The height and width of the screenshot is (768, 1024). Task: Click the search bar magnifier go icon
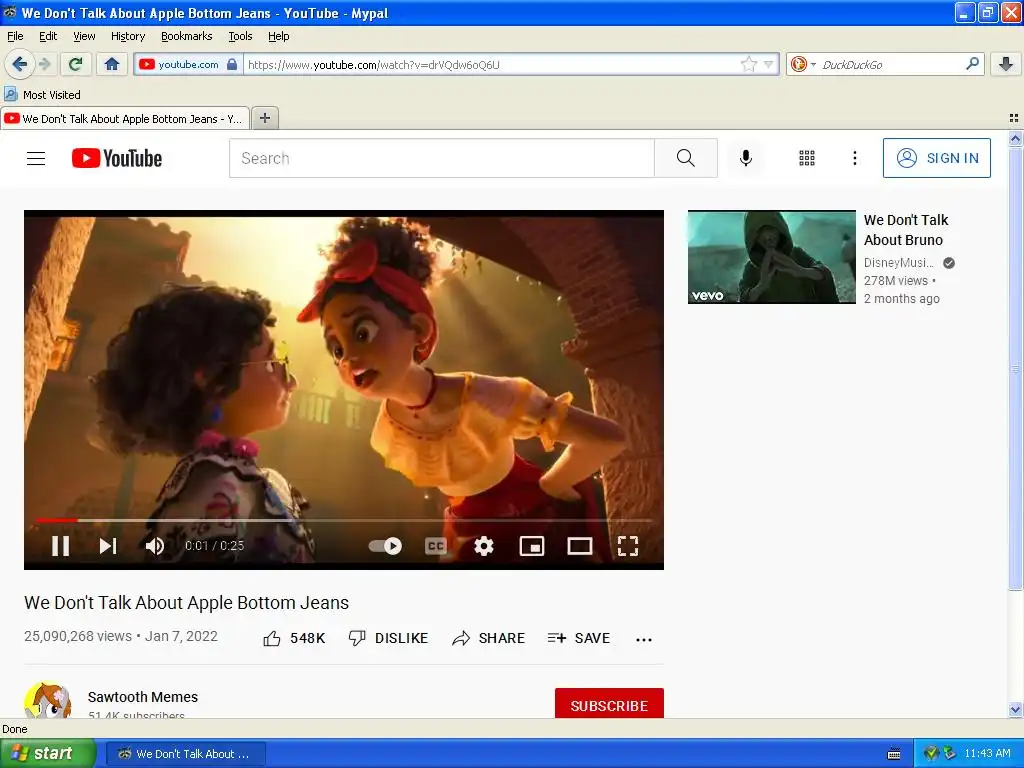tap(972, 64)
